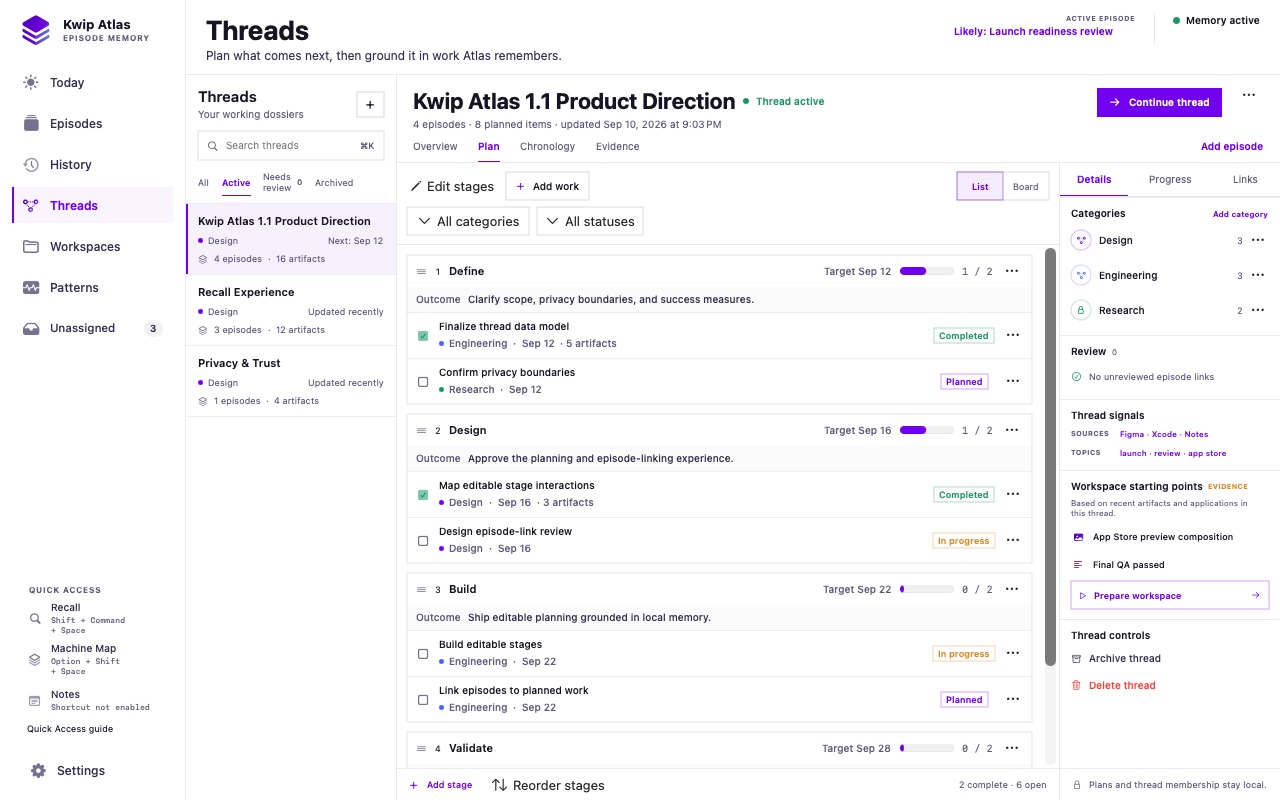Screen dimensions: 1280x800
Task: Check Build editable stages
Action: pos(423,654)
